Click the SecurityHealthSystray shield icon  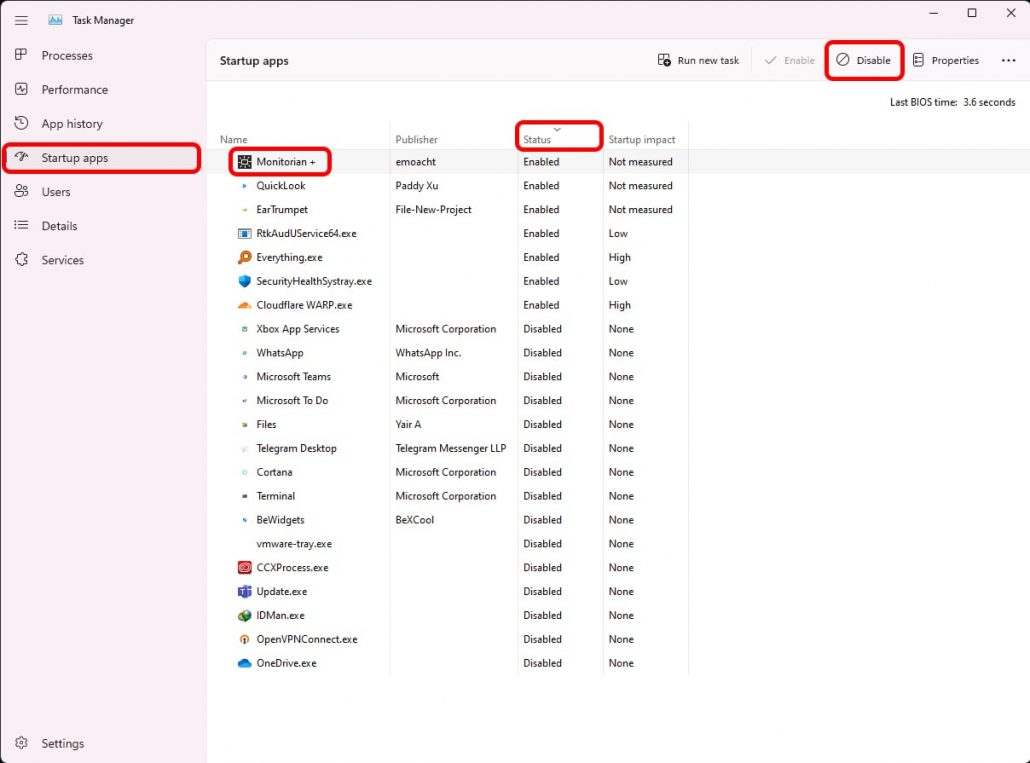244,281
